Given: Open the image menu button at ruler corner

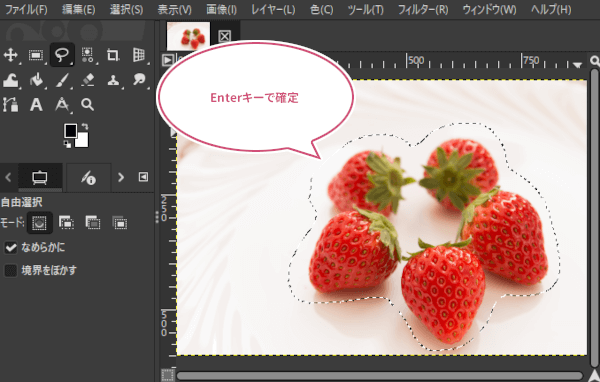Looking at the screenshot, I should (168, 60).
